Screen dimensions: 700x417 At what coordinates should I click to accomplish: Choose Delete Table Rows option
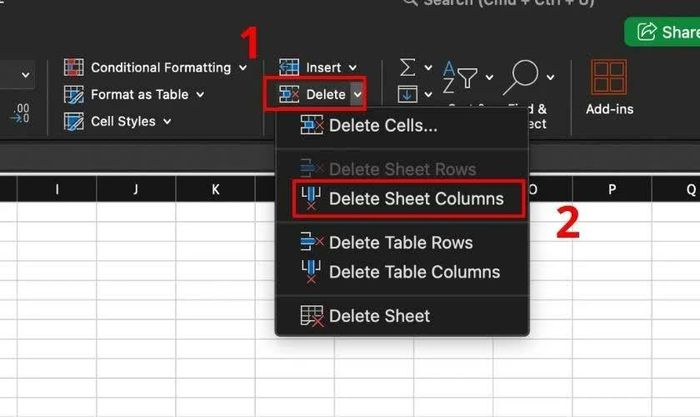pyautogui.click(x=402, y=242)
